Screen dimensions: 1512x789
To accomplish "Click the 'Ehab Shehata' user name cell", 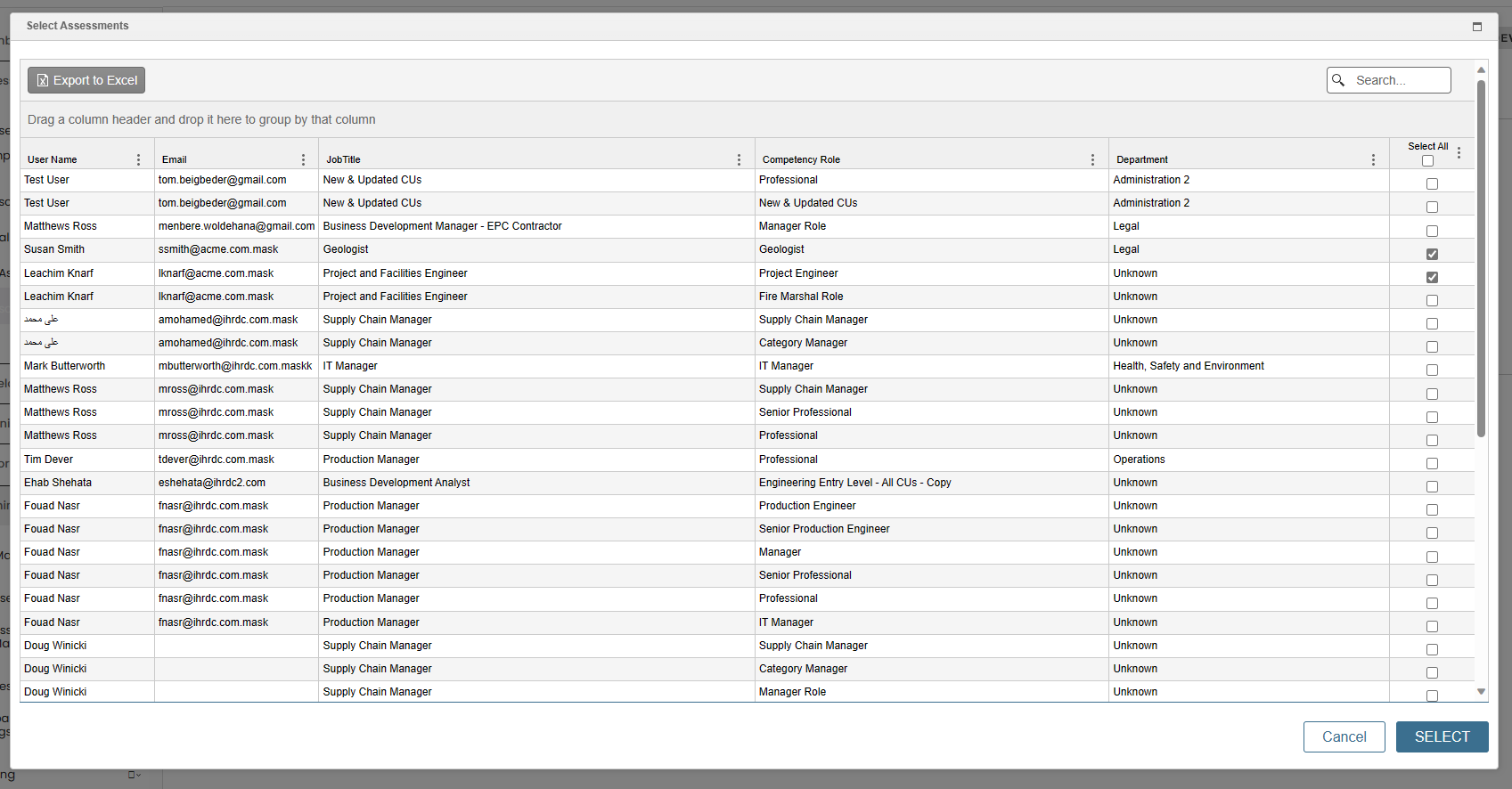I will coord(87,483).
